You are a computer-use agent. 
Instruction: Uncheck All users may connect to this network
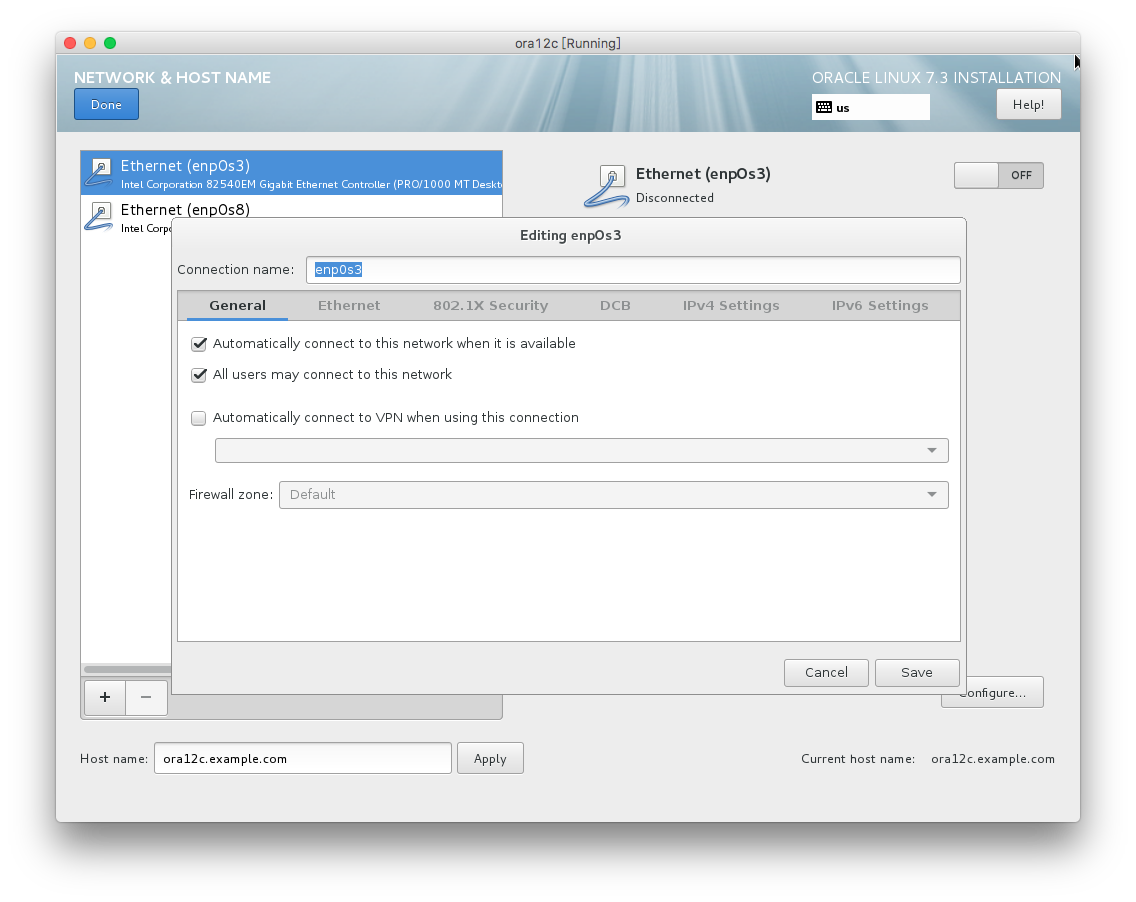point(199,375)
